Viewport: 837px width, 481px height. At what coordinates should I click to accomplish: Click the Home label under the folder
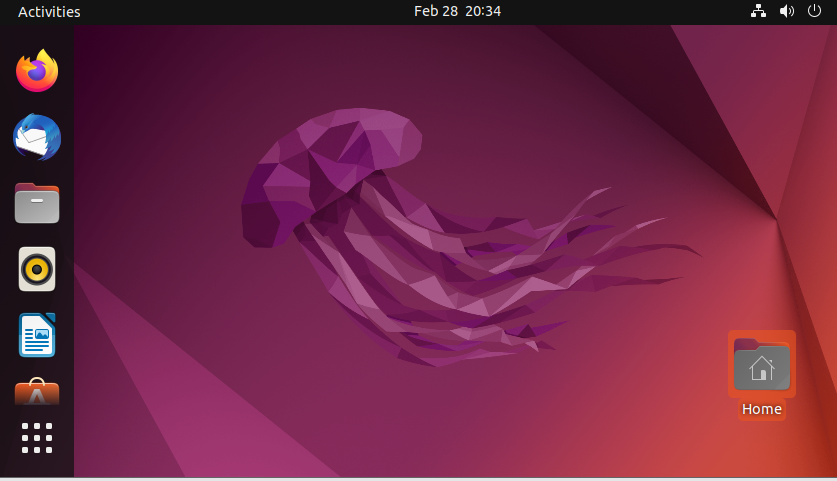[762, 409]
